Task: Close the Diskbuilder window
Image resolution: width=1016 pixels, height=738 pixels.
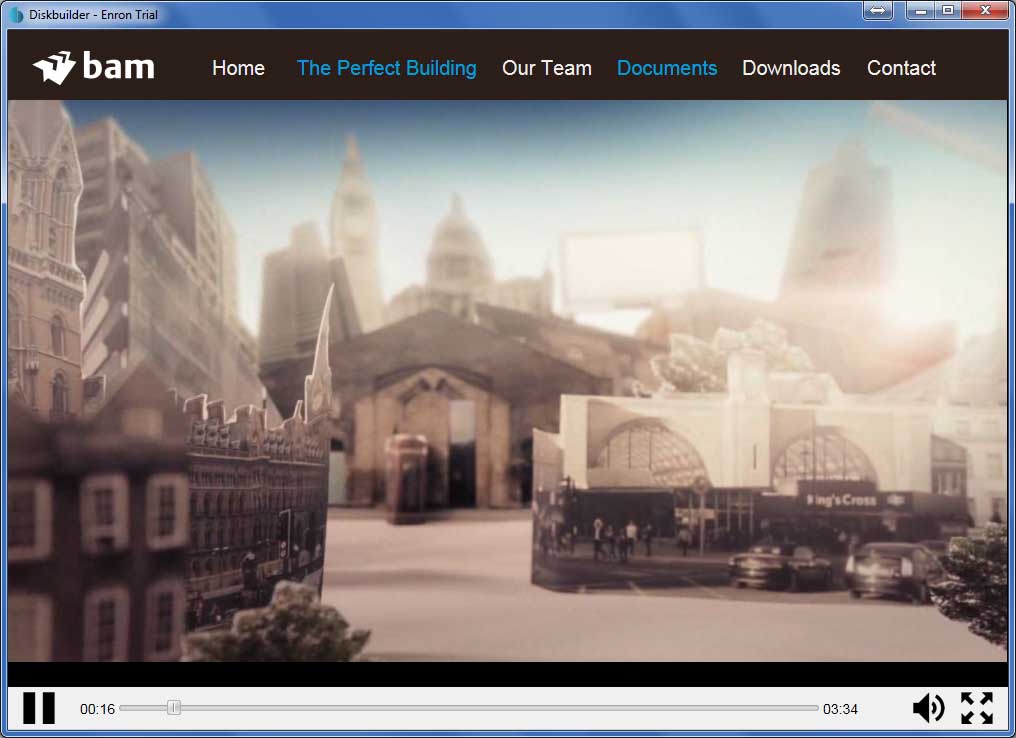Action: pyautogui.click(x=985, y=10)
